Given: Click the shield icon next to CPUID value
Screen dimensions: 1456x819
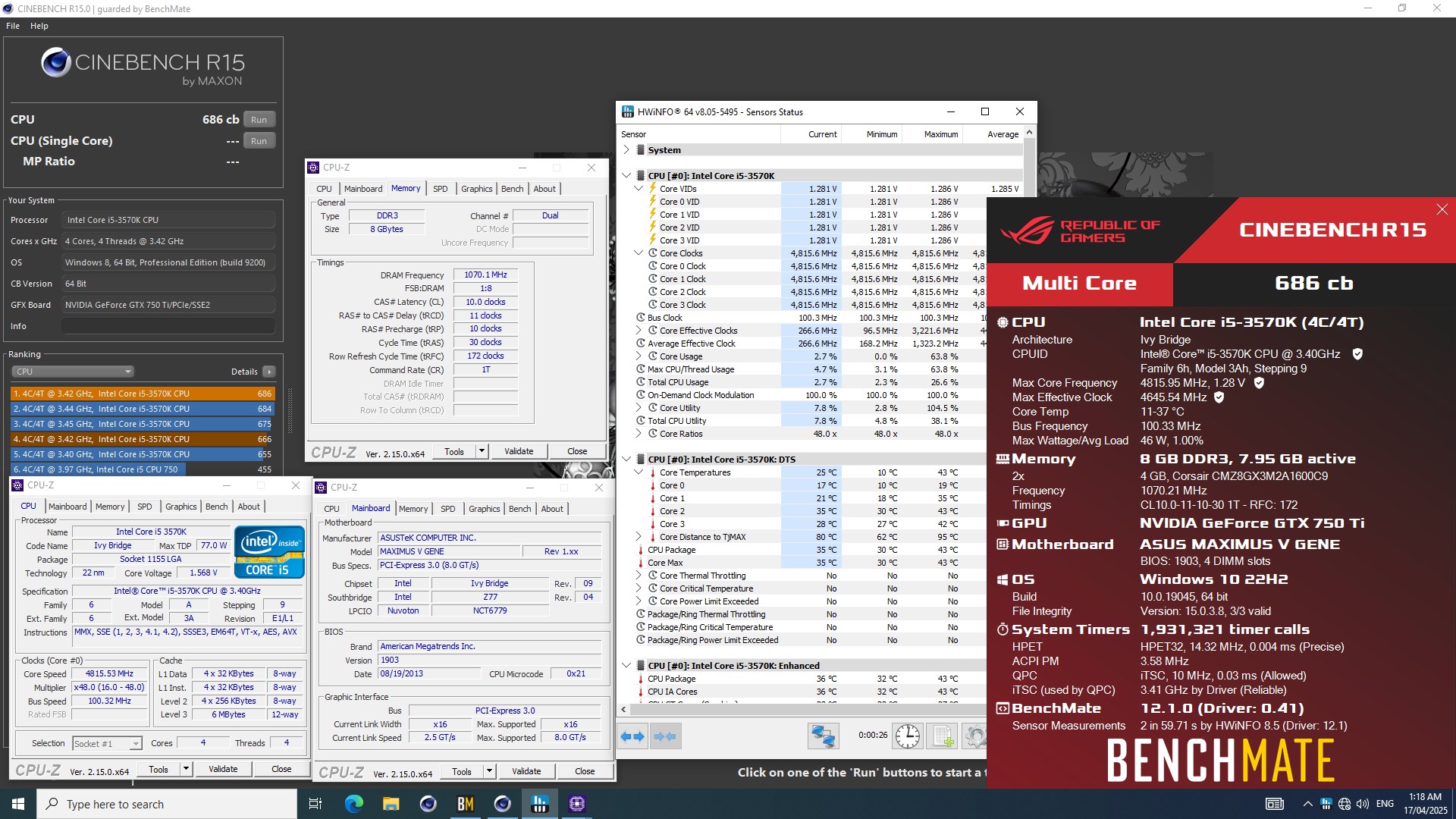Looking at the screenshot, I should tap(1357, 354).
